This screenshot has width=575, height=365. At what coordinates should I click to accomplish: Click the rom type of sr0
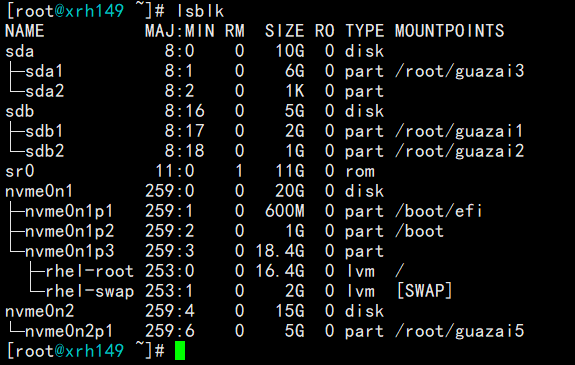point(360,171)
